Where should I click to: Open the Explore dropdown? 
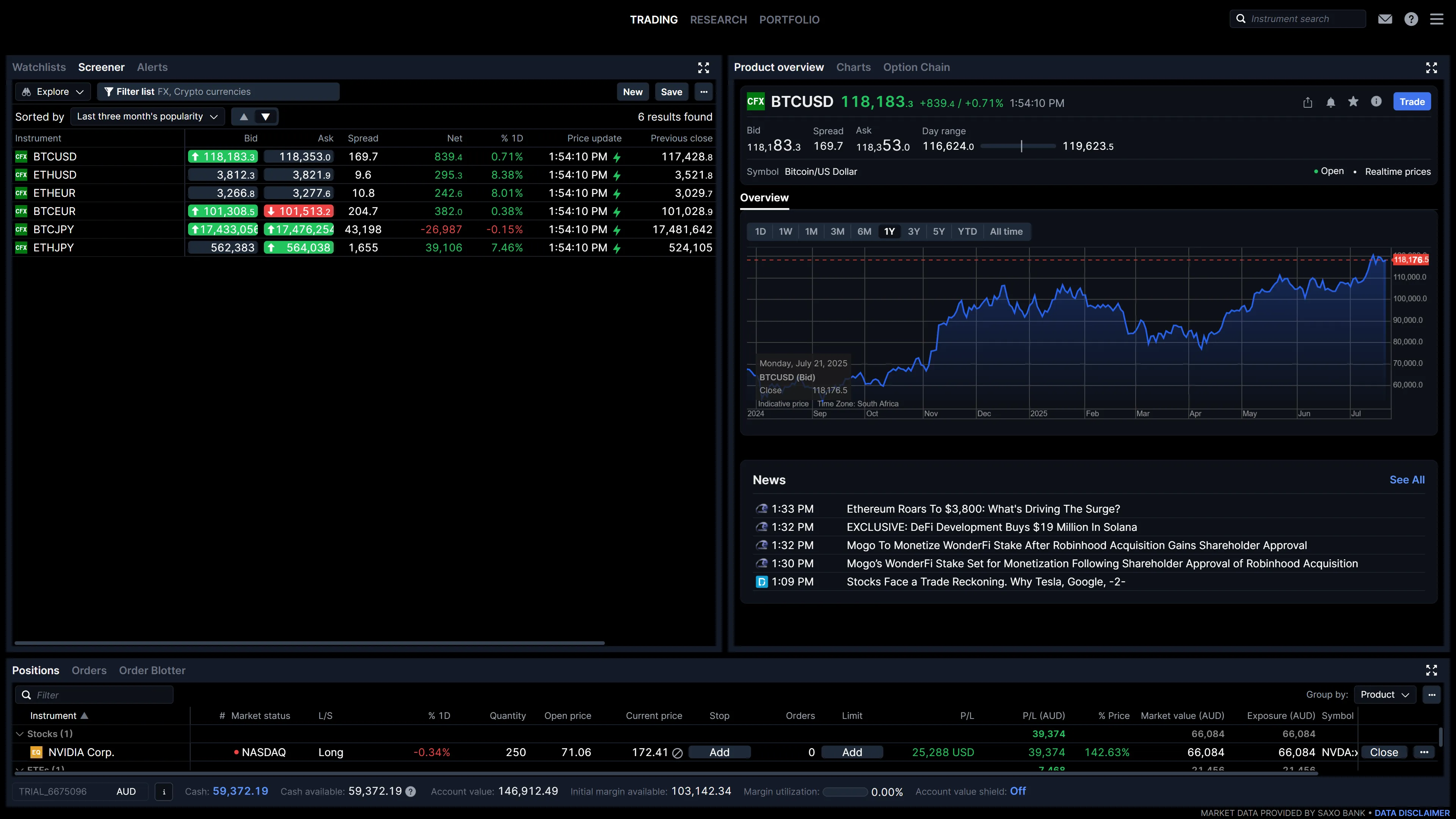pos(53,91)
